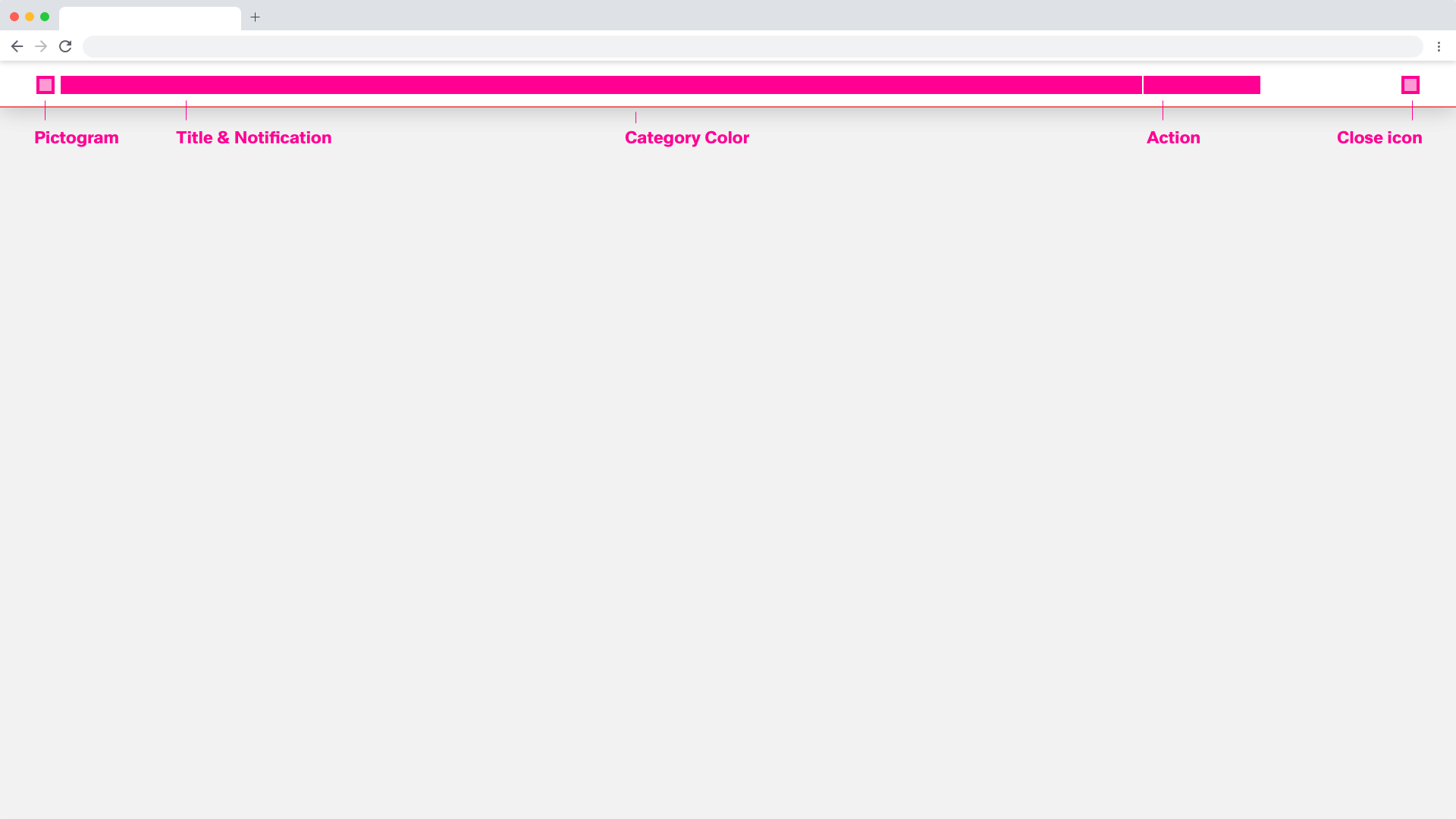Click the red window close dot
Image resolution: width=1456 pixels, height=819 pixels.
tap(14, 17)
